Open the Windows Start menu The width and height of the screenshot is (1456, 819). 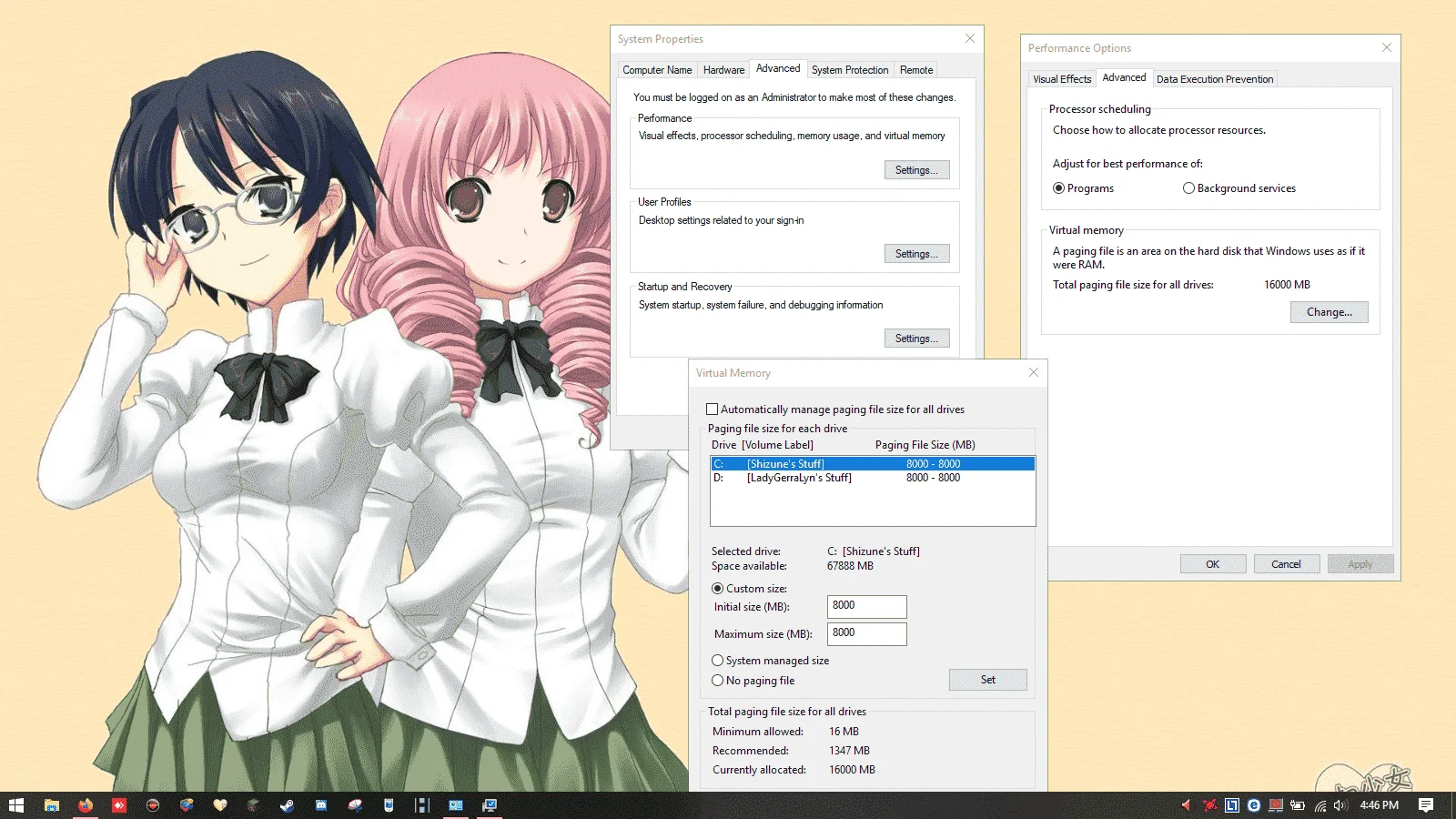(16, 805)
